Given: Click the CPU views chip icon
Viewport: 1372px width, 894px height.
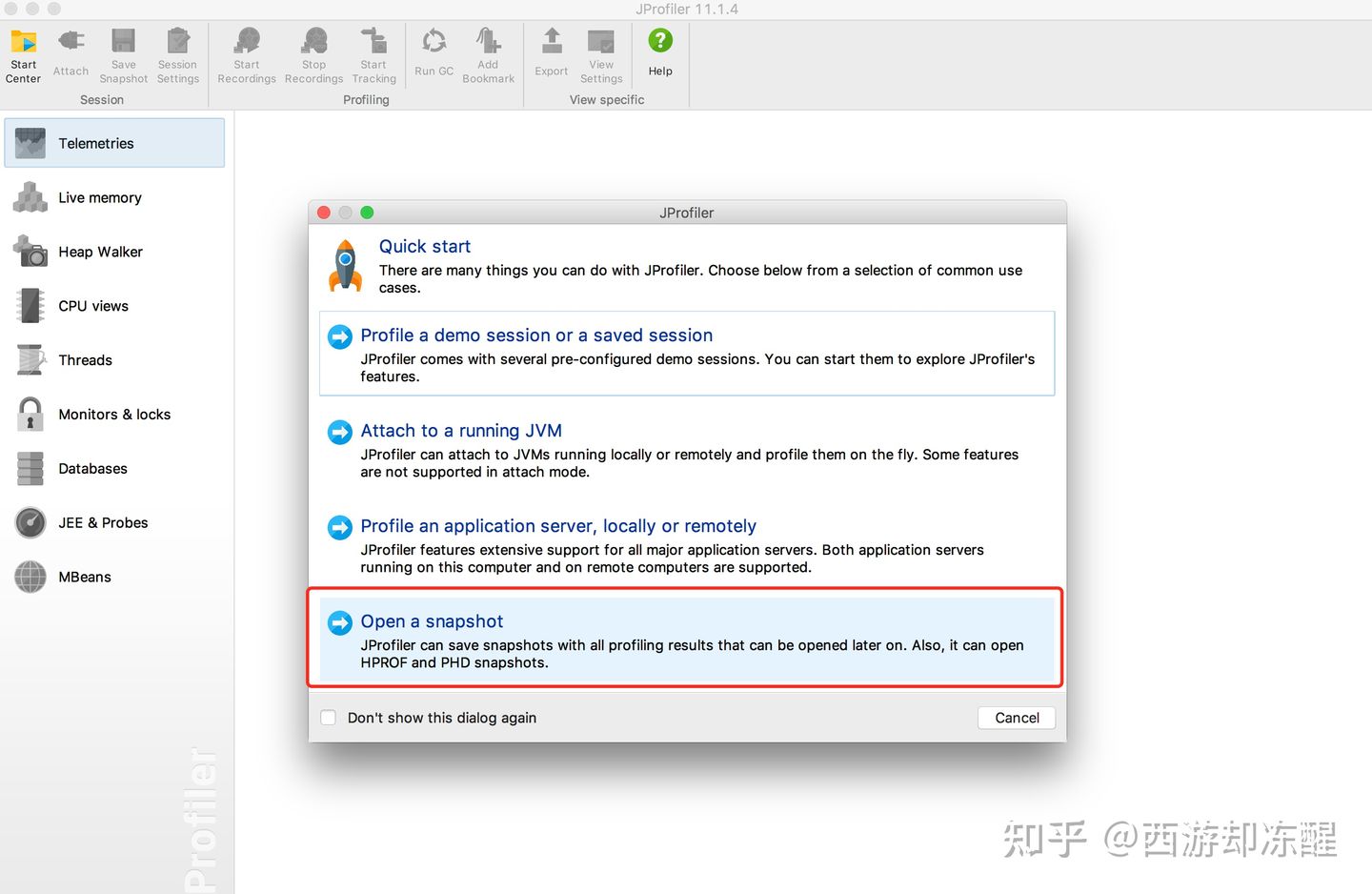Looking at the screenshot, I should [30, 306].
